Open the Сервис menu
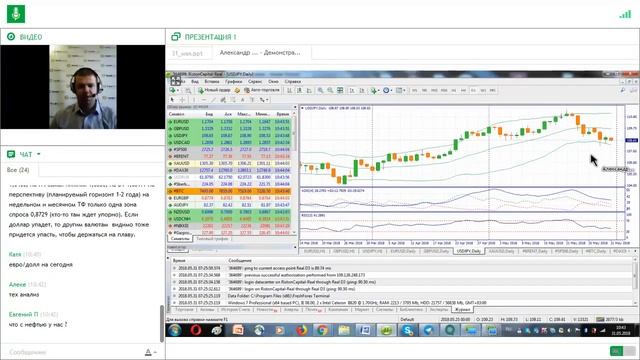 [x=255, y=82]
